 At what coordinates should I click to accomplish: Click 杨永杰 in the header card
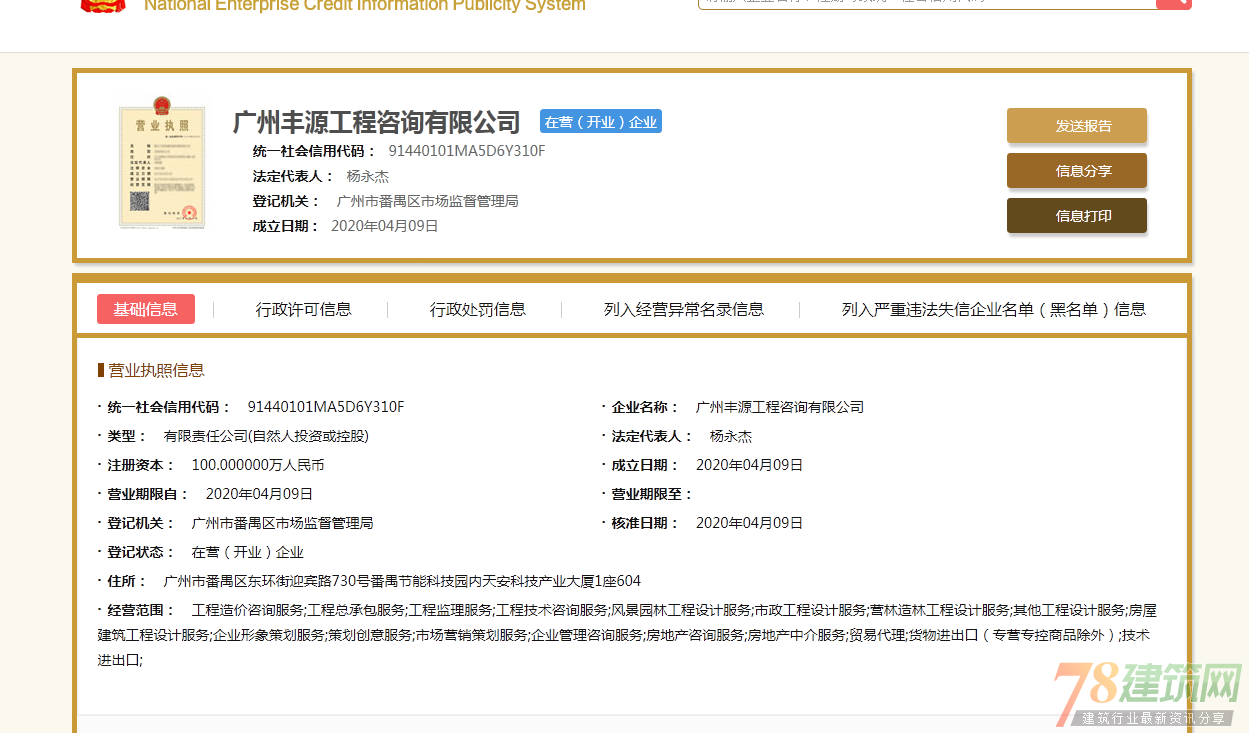[368, 176]
